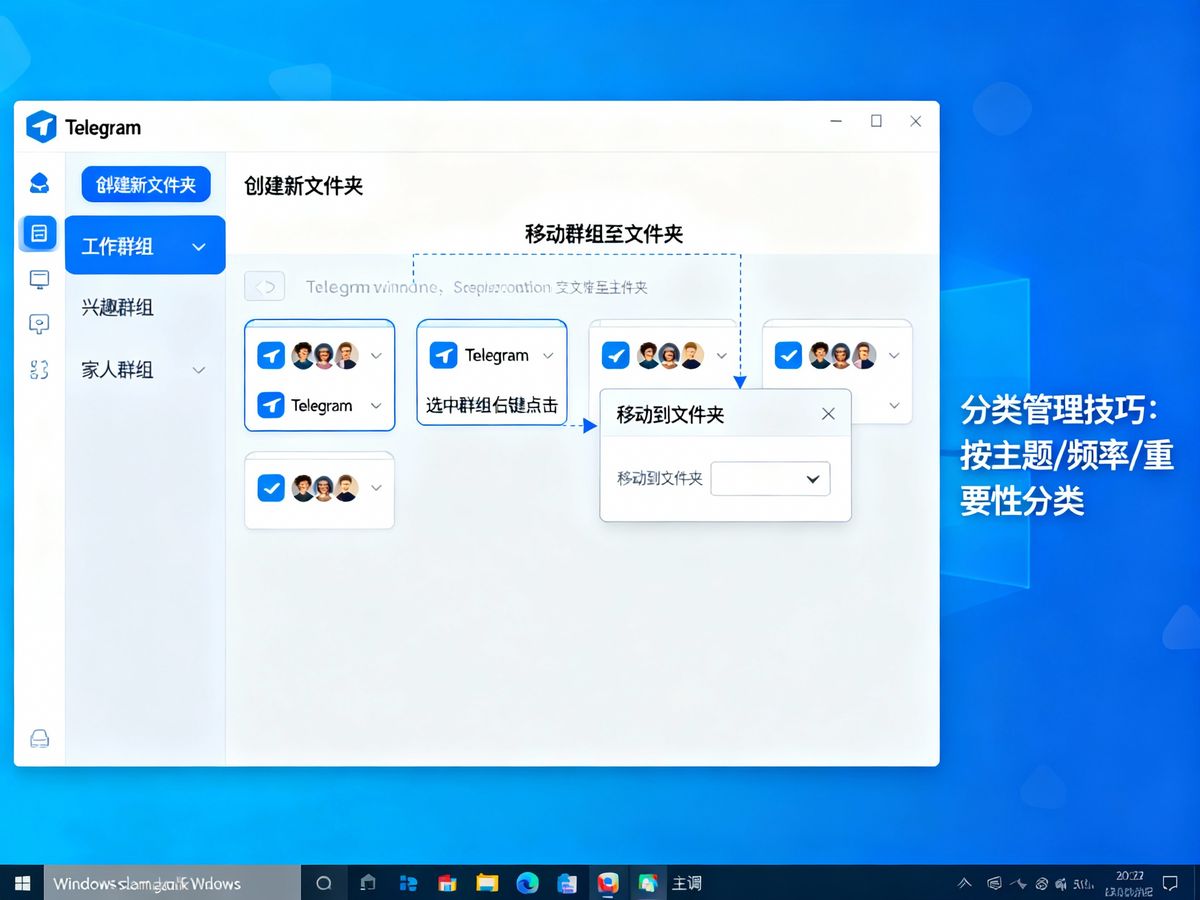Click the blue 创建新文件夹 button

(x=146, y=185)
